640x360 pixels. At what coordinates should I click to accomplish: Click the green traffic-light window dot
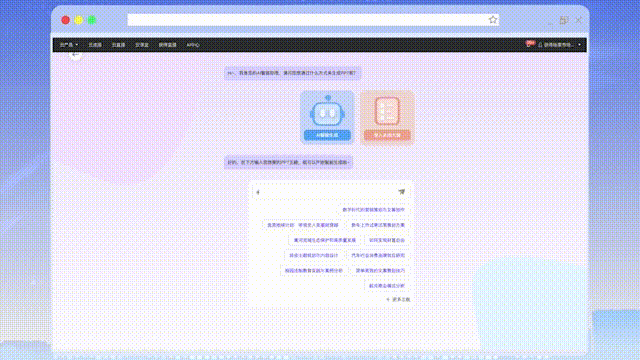[92, 20]
